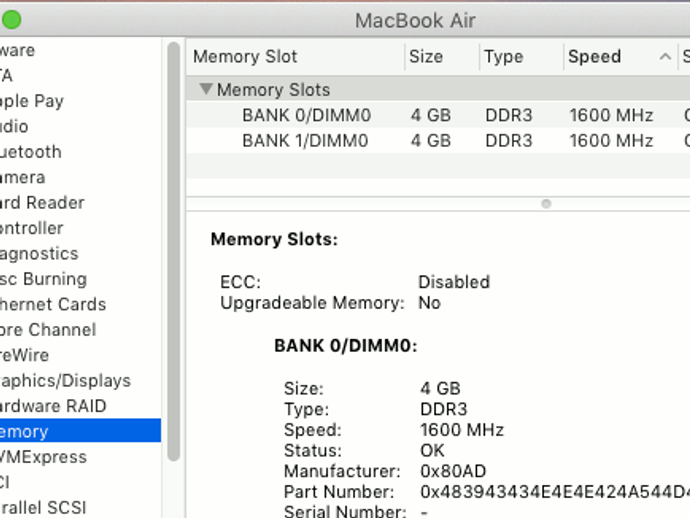Select Camera in sidebar
The height and width of the screenshot is (518, 690).
click(x=22, y=177)
